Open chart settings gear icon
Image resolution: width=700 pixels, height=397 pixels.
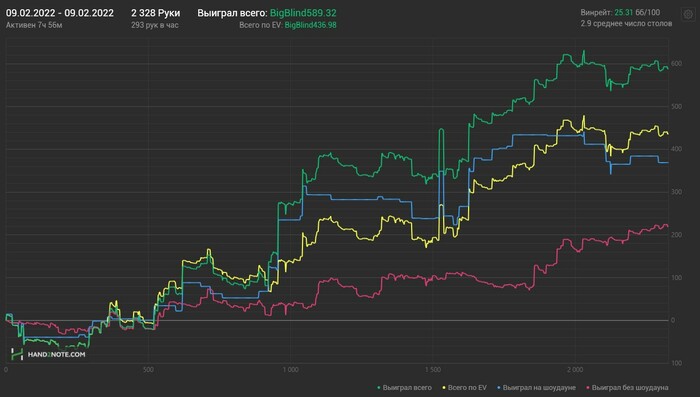pos(688,14)
